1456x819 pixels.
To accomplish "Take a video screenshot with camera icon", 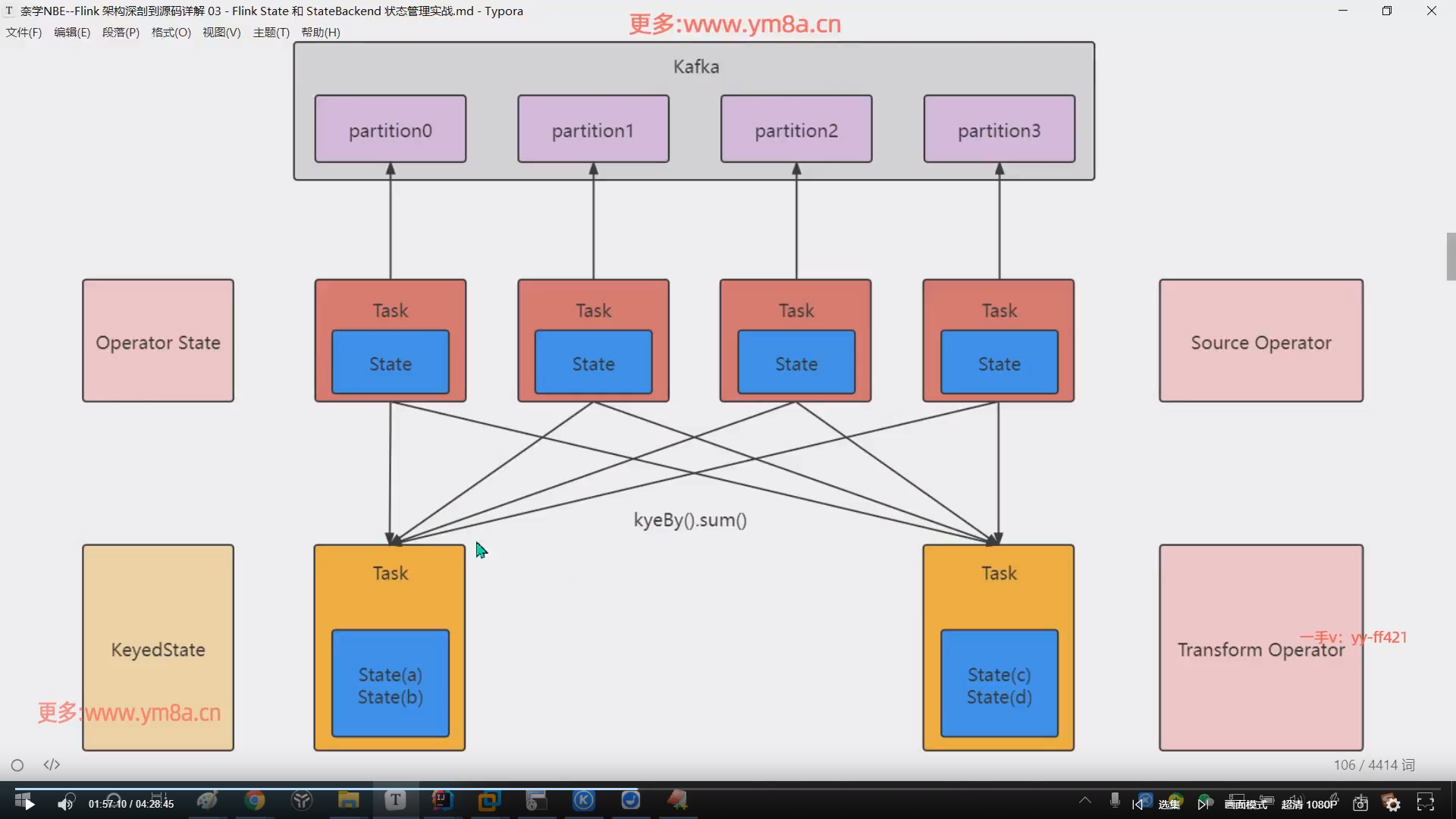I will (x=1360, y=804).
